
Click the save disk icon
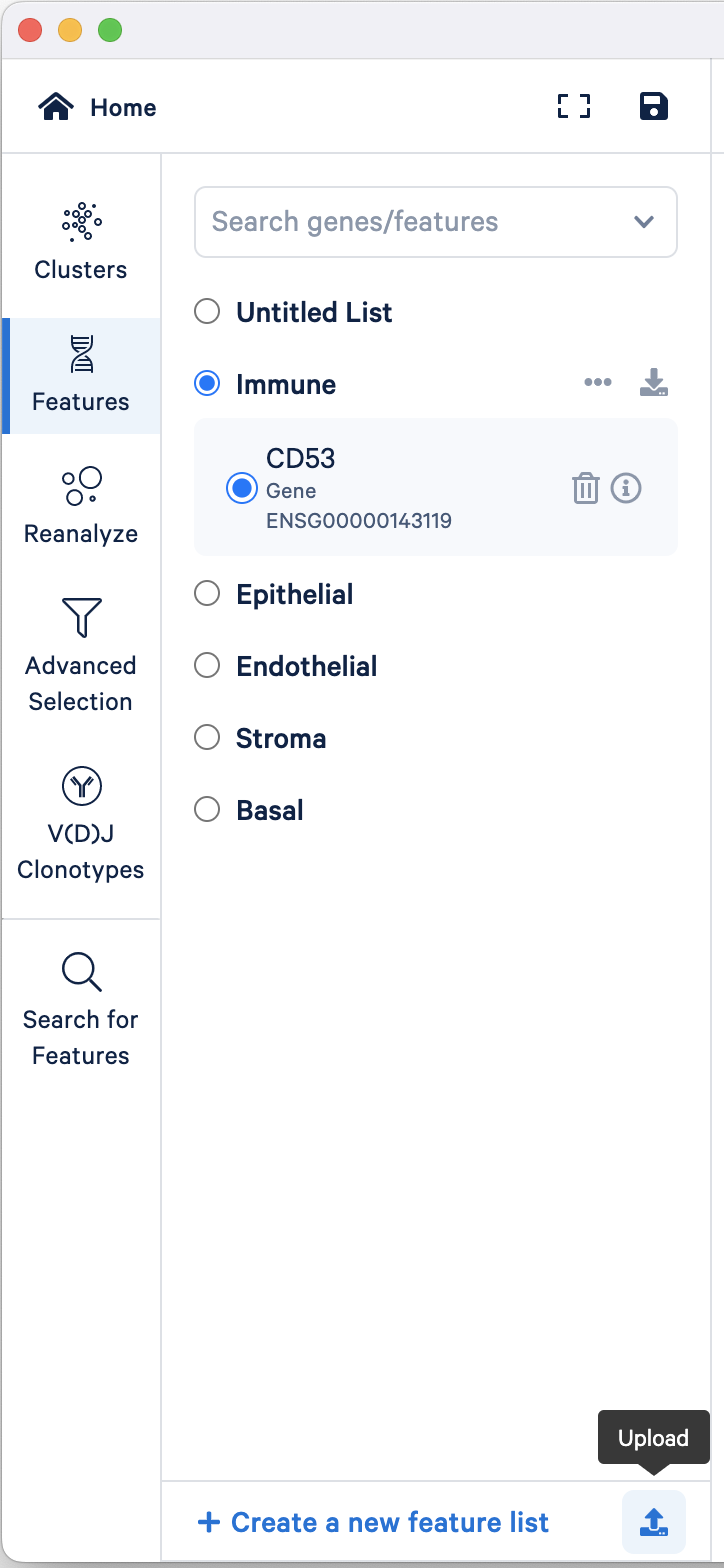(653, 107)
